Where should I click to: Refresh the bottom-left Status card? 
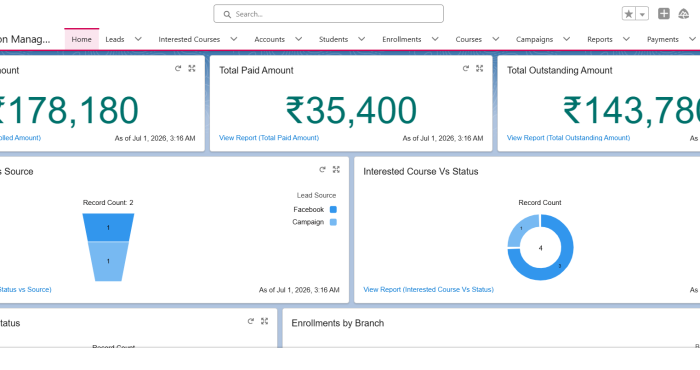(x=250, y=321)
